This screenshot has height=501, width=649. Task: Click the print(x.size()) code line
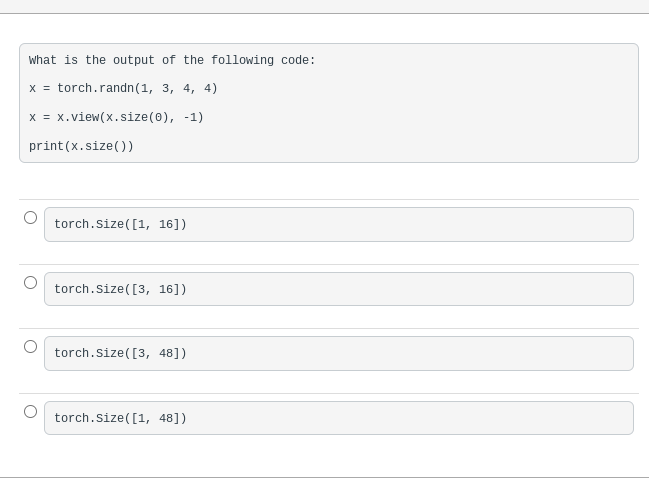coord(81,147)
